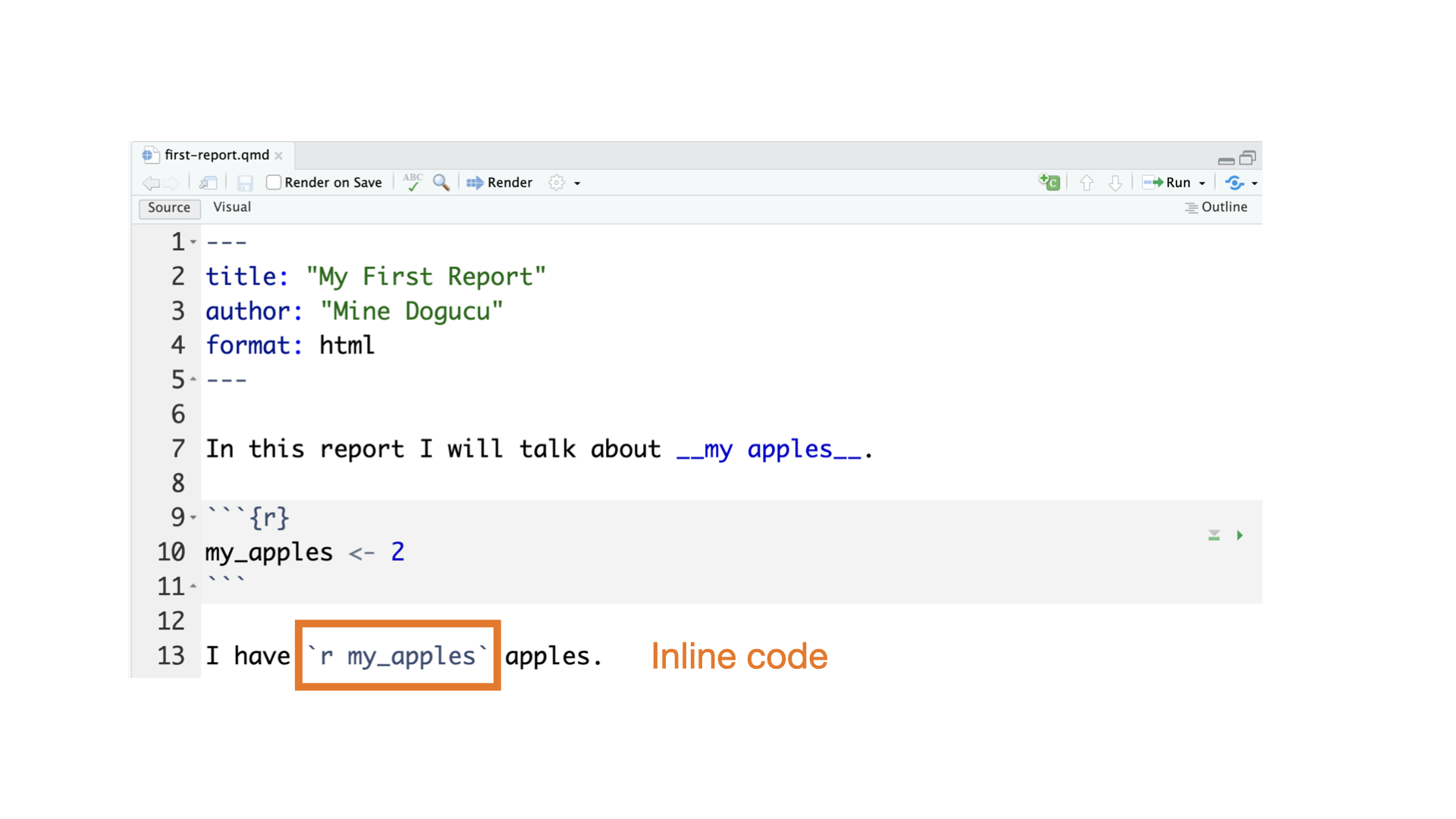Click the spell check ABC icon
1456x819 pixels.
pos(413,182)
